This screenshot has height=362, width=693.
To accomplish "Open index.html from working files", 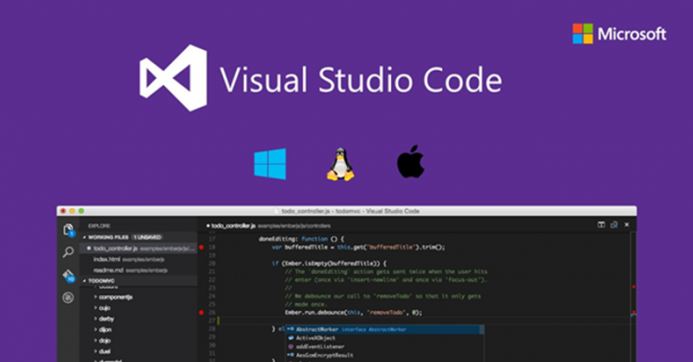I will [138, 259].
